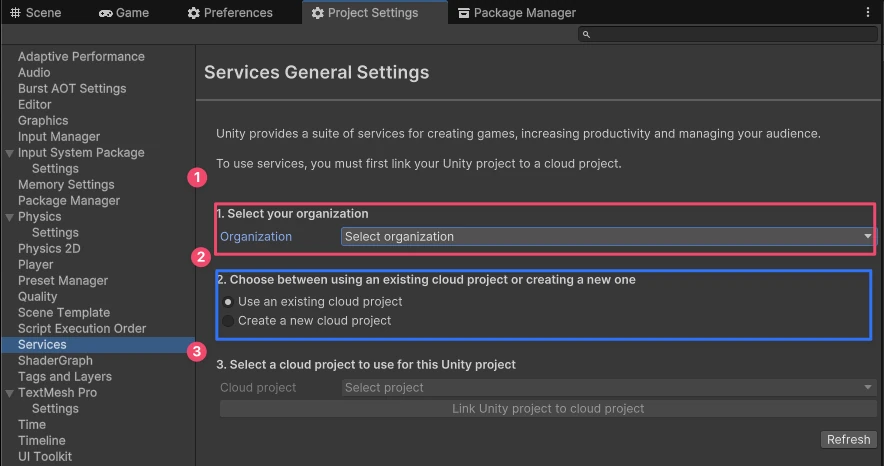Image resolution: width=884 pixels, height=466 pixels.
Task: Open Scene Template settings
Action: tap(64, 313)
